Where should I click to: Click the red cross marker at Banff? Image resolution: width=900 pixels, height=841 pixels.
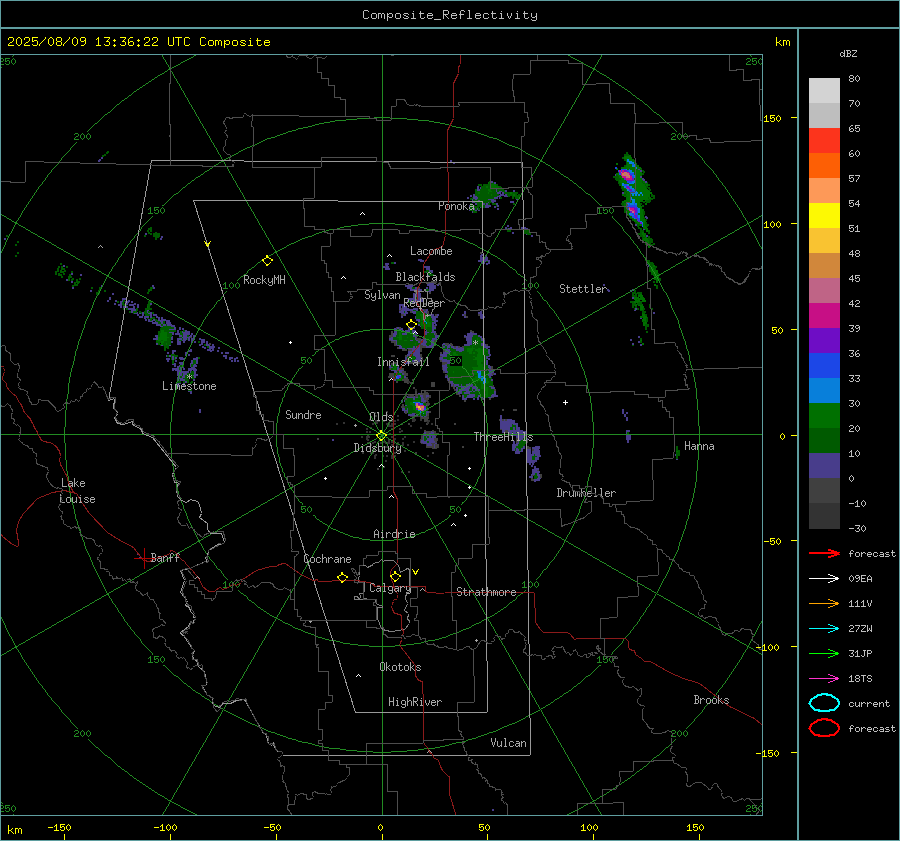[x=143, y=557]
